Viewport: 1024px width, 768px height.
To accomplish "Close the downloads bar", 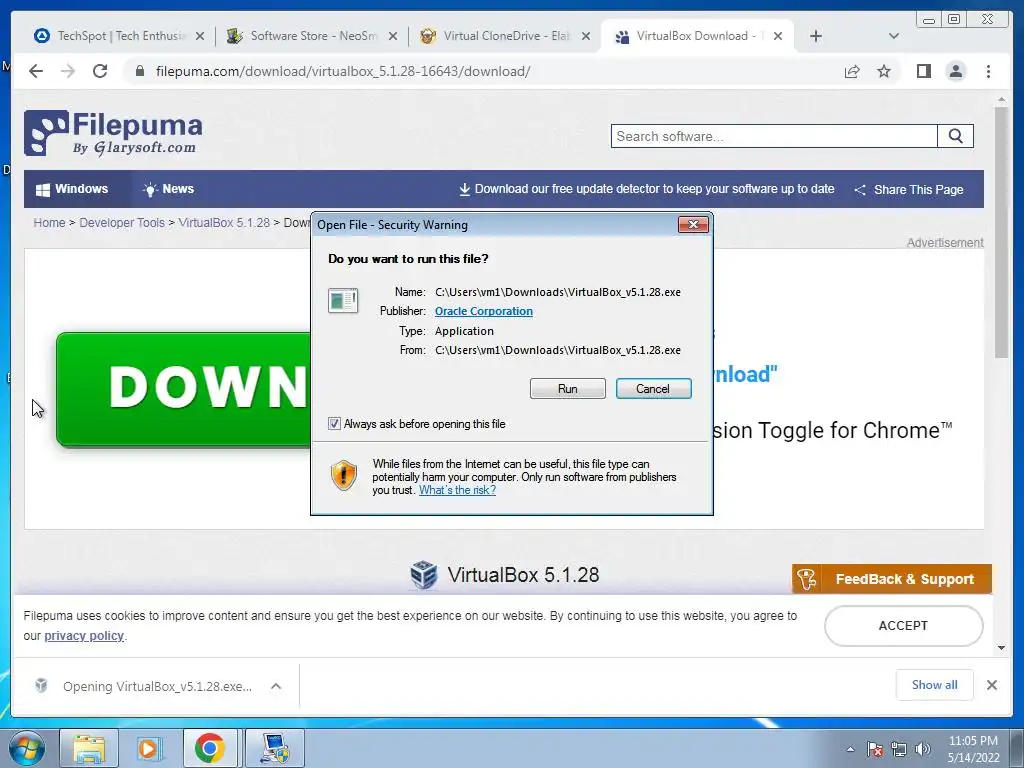I will tap(991, 685).
